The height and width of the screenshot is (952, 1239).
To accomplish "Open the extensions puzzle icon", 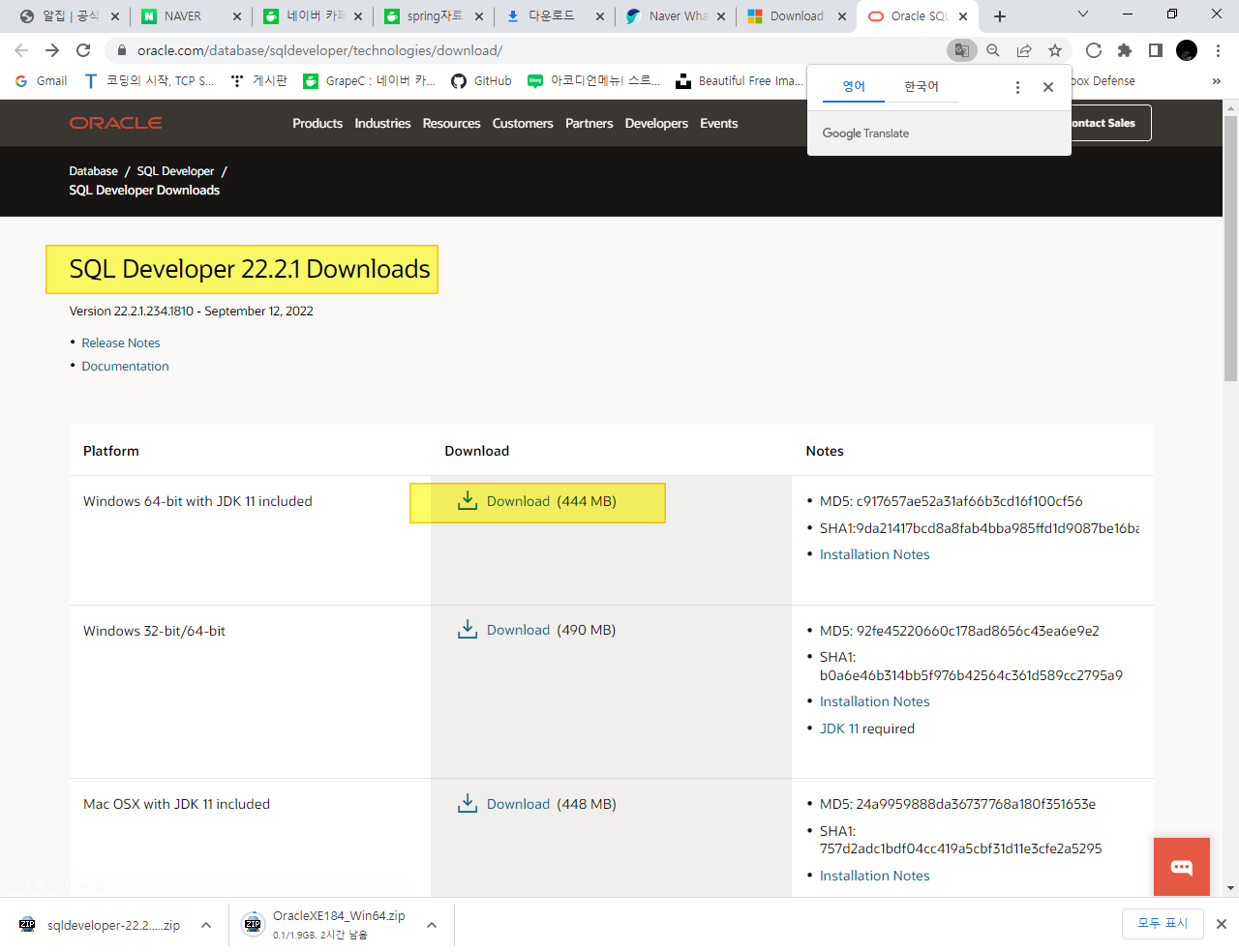I will pyautogui.click(x=1125, y=50).
